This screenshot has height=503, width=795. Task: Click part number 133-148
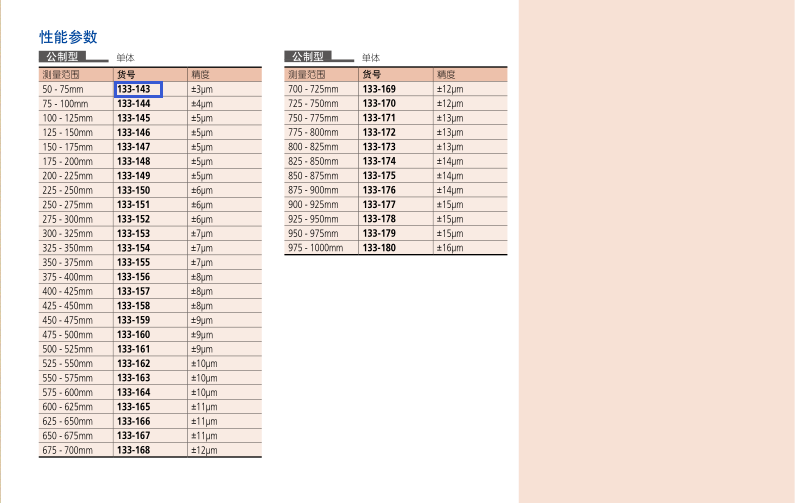pos(133,162)
